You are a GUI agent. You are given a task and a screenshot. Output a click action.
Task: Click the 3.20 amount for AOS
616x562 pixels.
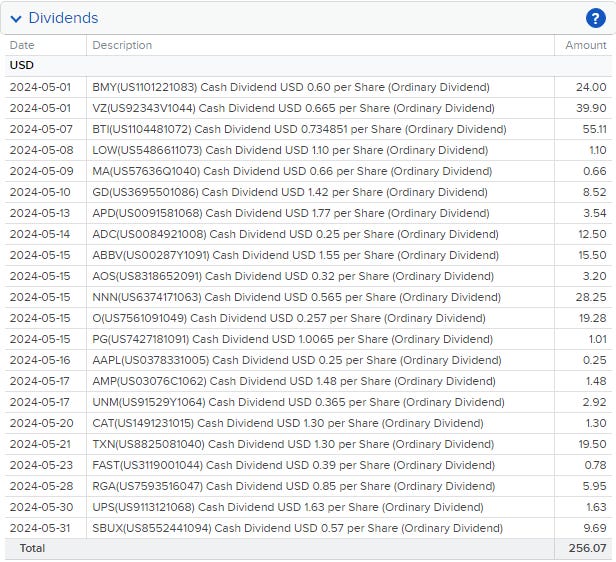pyautogui.click(x=595, y=276)
